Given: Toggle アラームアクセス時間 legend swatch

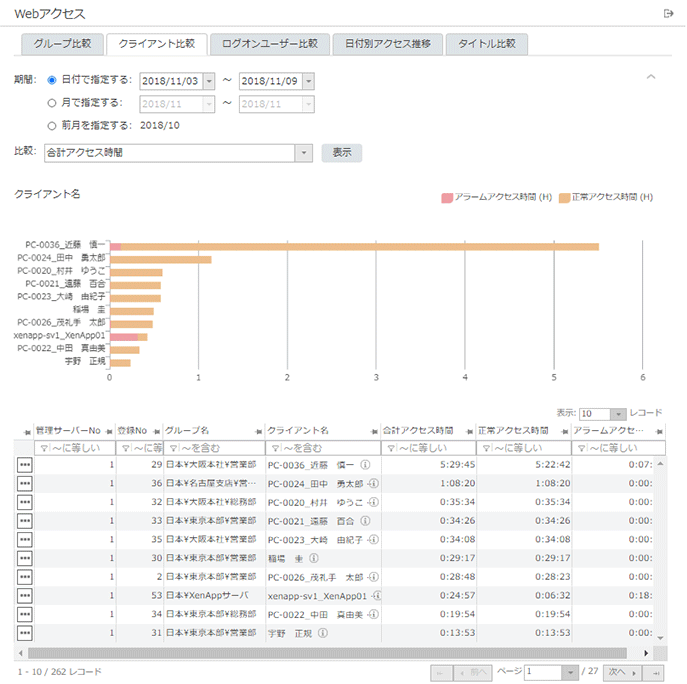Looking at the screenshot, I should point(447,197).
